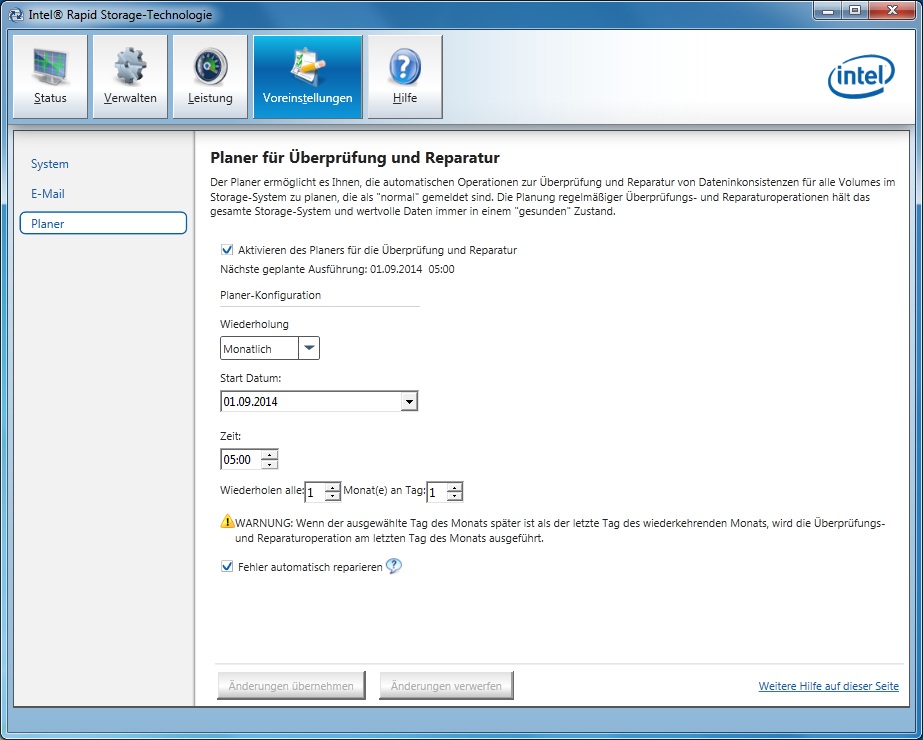Open the Start Datum date picker arrow
Screen dimensions: 923x740
point(409,401)
